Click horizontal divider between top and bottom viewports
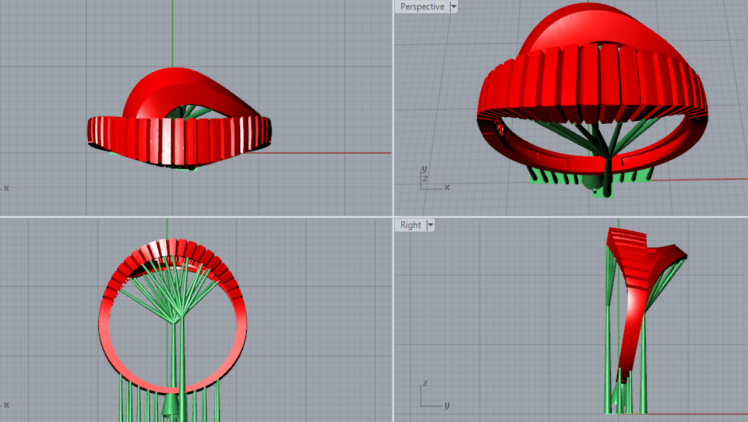Screen dimensions: 748x422 tap(200, 216)
